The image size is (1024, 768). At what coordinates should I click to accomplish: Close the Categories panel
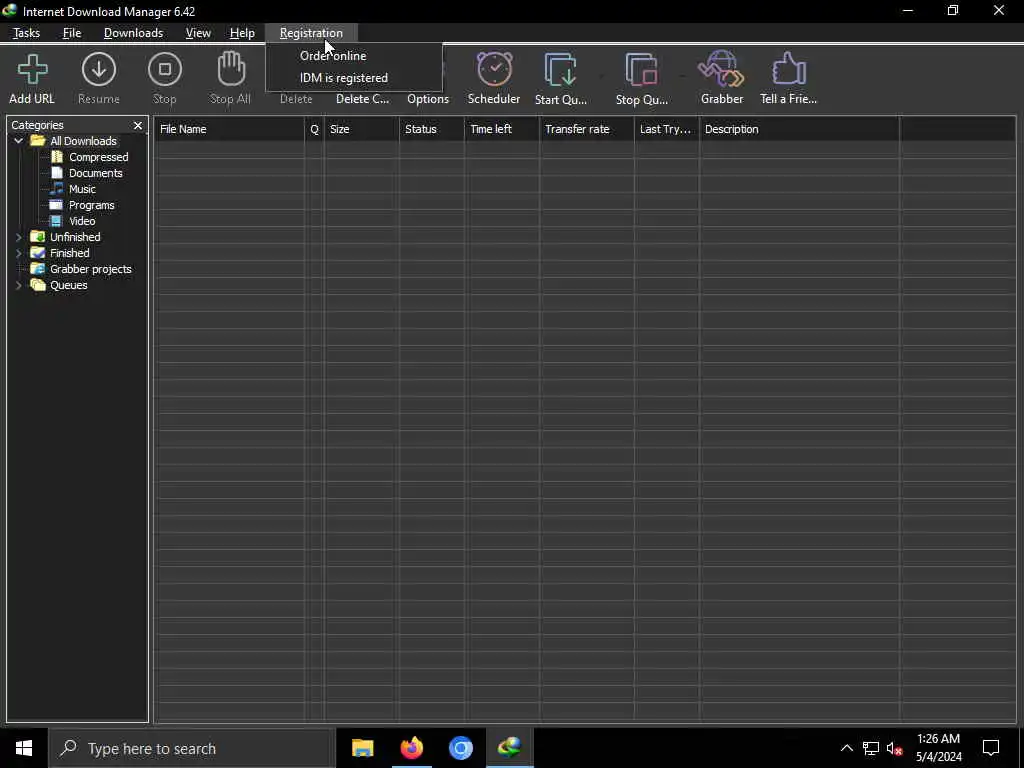point(138,125)
